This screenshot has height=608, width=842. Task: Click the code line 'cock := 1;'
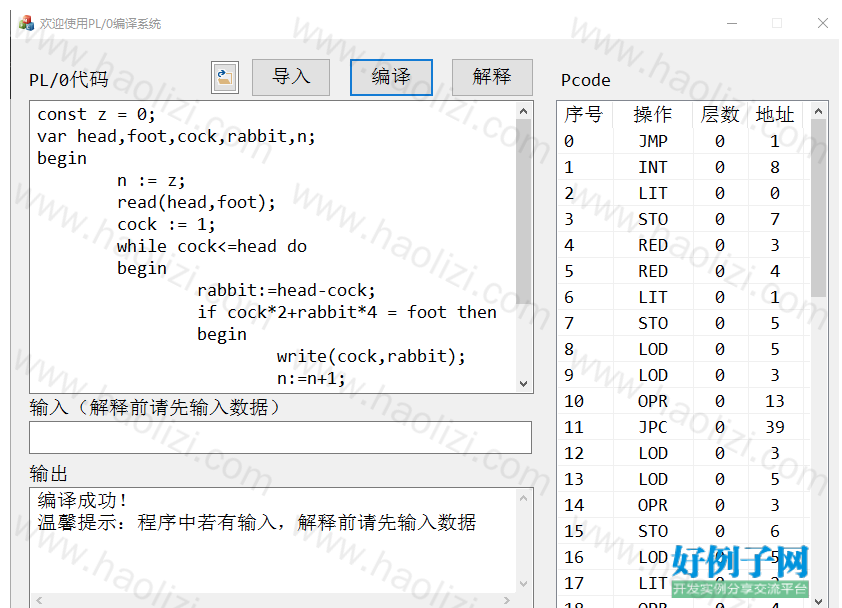(x=166, y=225)
